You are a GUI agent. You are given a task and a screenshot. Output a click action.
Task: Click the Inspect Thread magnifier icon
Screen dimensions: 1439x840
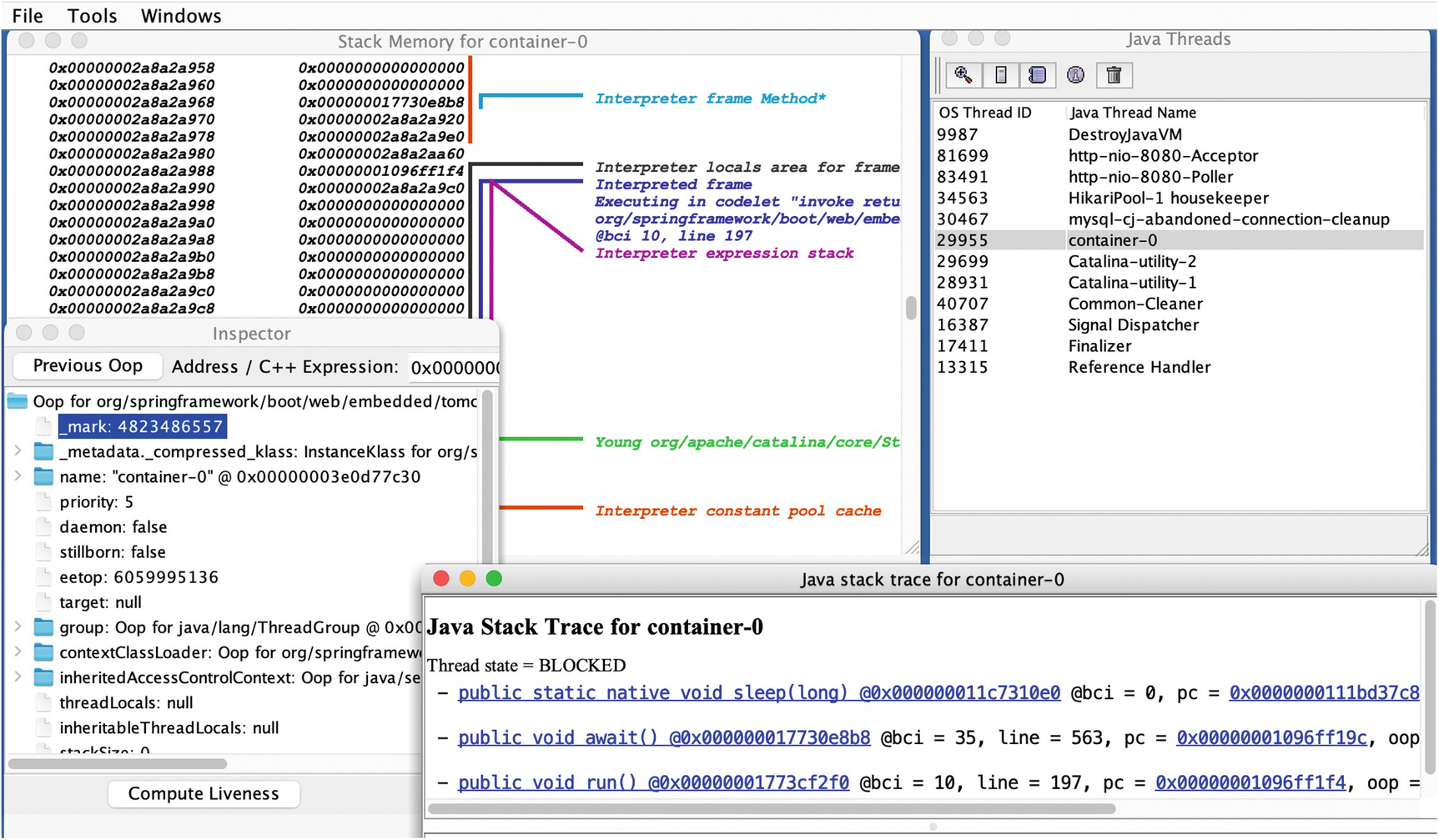964,75
